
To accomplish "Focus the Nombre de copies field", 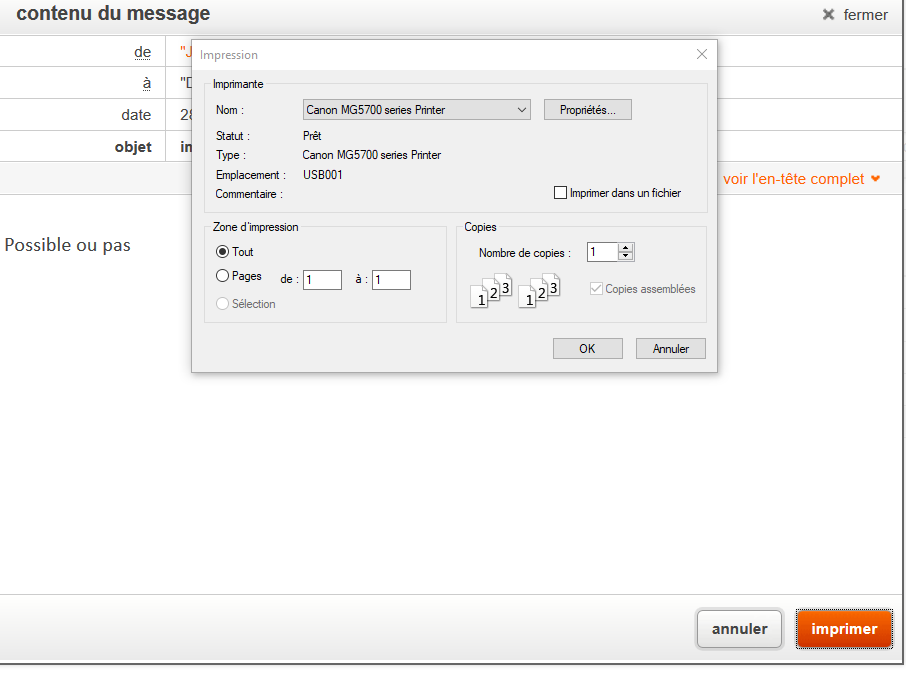I will 602,252.
